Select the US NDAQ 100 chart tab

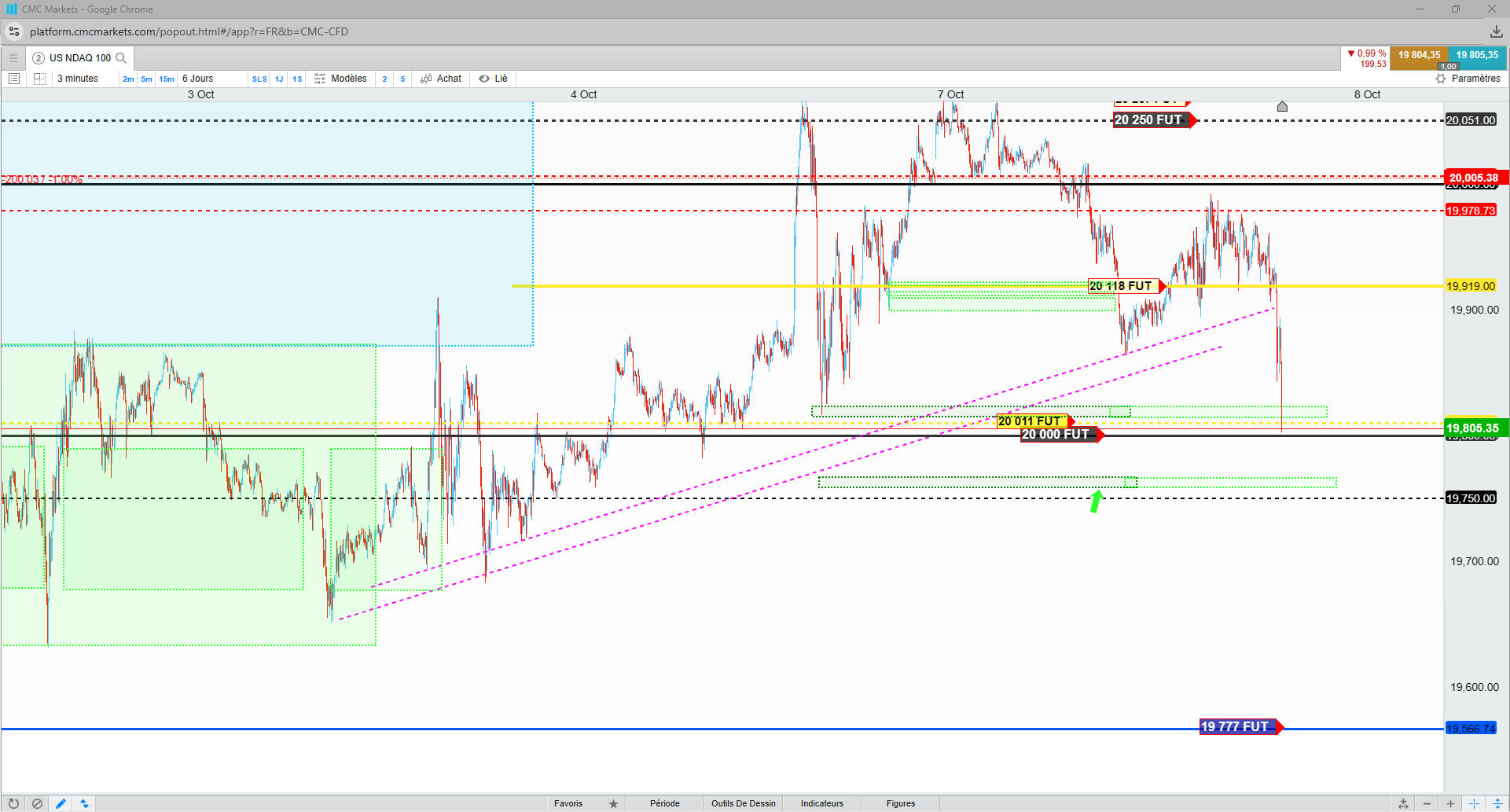click(80, 58)
